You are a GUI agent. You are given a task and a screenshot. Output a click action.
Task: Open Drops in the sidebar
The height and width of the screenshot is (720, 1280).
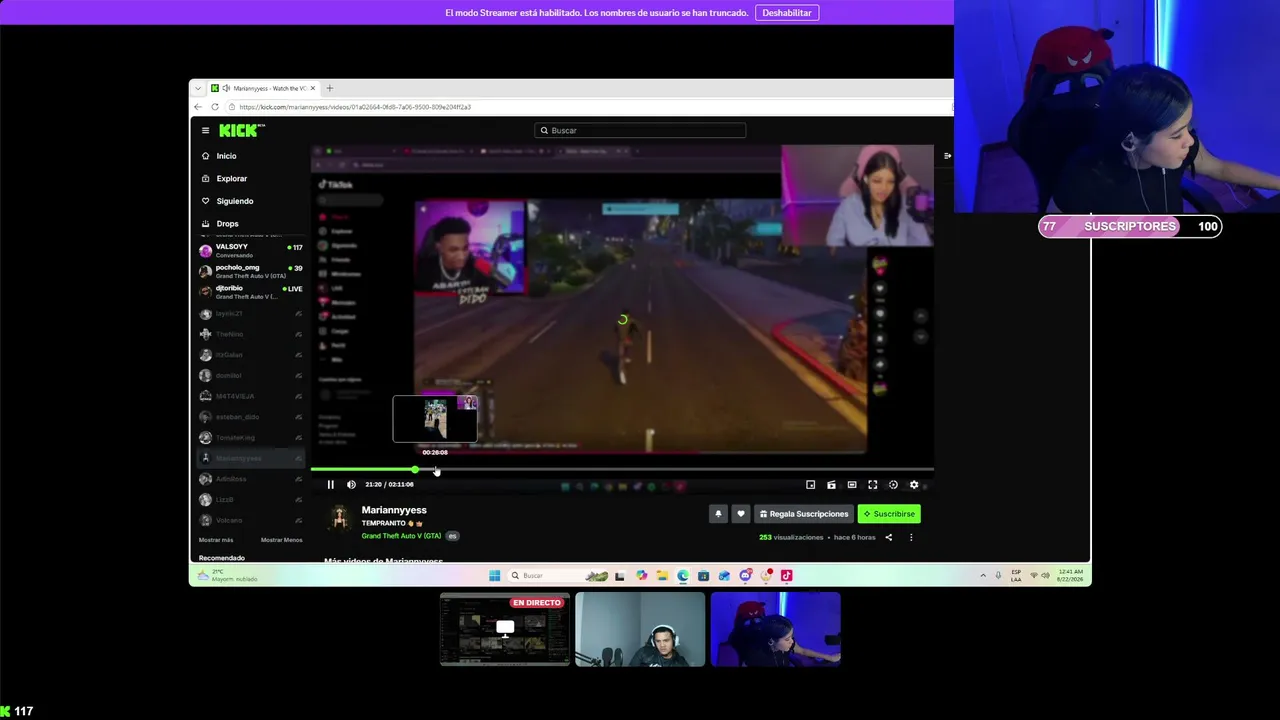[x=221, y=224]
